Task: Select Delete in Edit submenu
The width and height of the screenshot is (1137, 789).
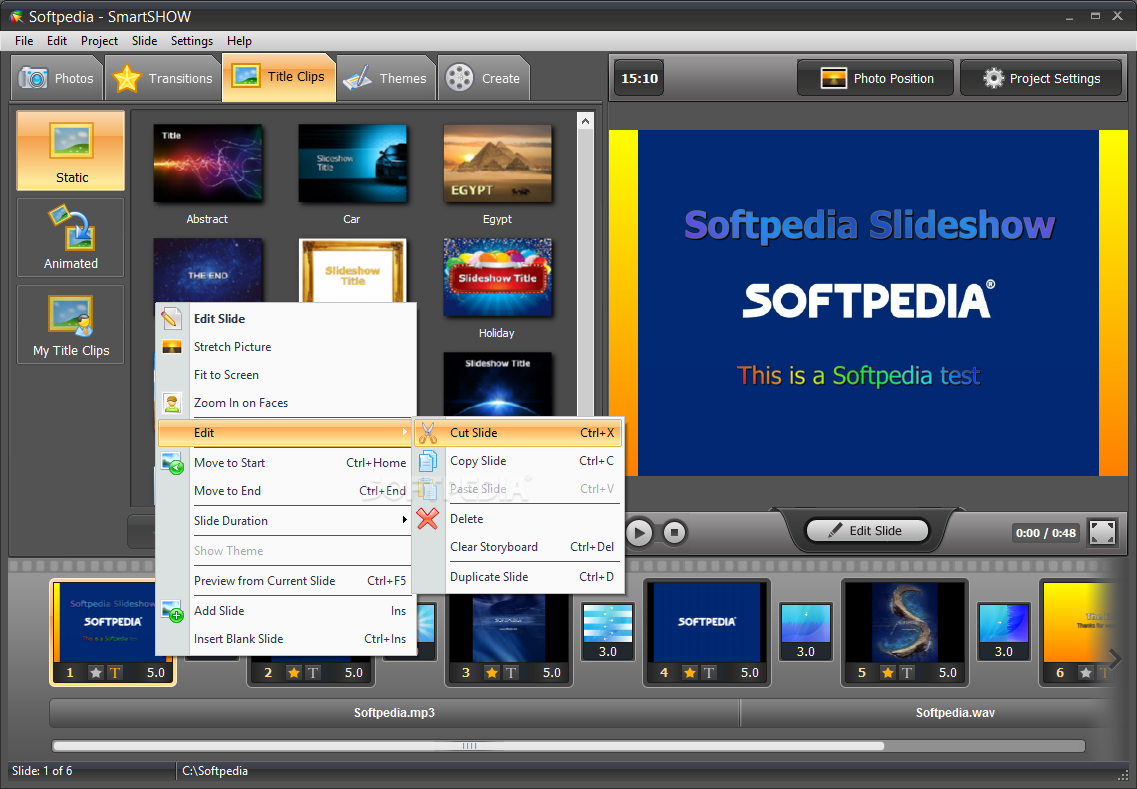Action: click(518, 519)
